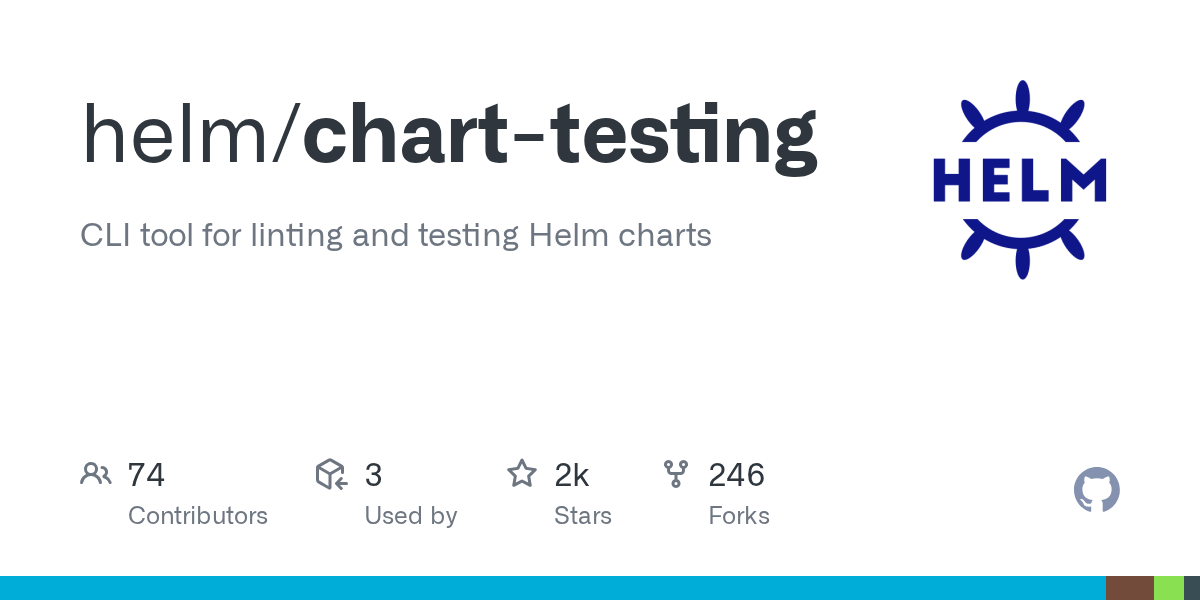The width and height of the screenshot is (1200, 600).
Task: Open the chart-testing repository name
Action: click(x=560, y=135)
